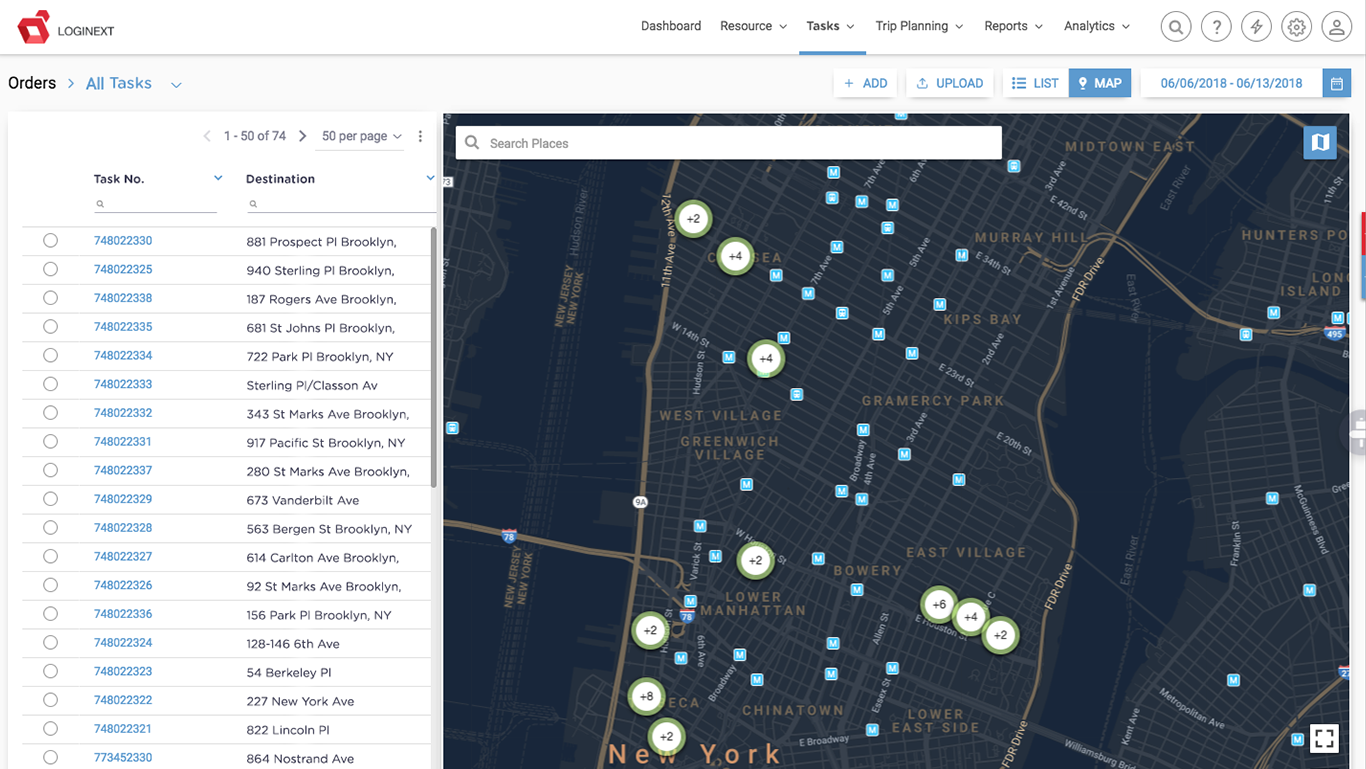Open the Dashboard menu item
This screenshot has width=1366, height=769.
tap(670, 26)
